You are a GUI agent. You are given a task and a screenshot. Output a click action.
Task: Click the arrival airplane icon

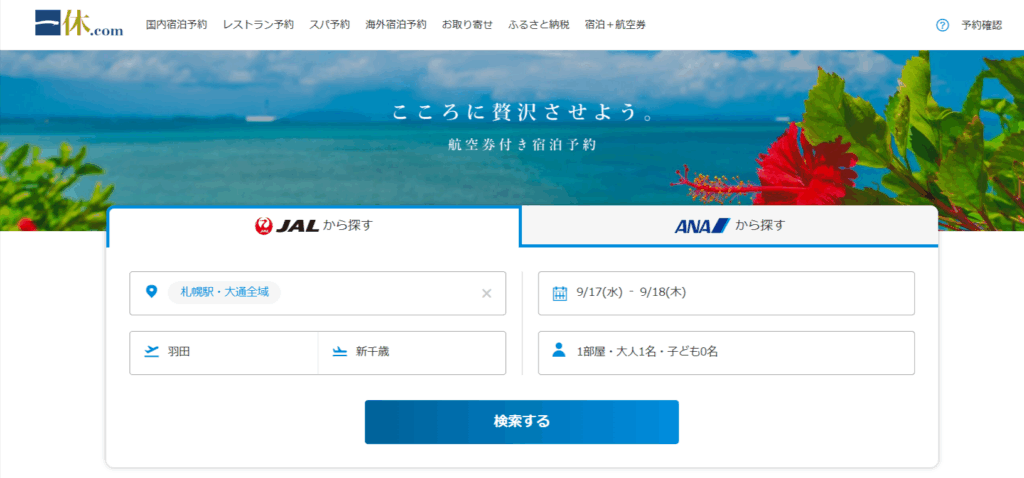click(x=340, y=352)
